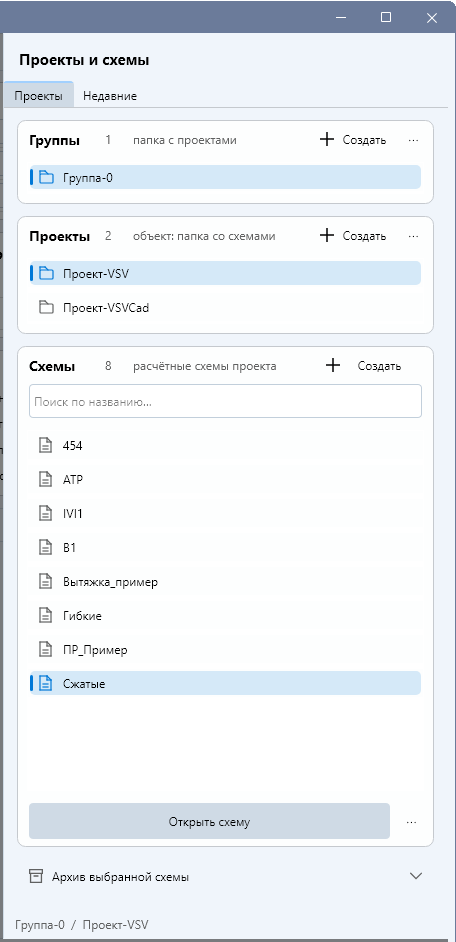Click Создать label in the Группы section
This screenshot has width=456, height=942.
tap(364, 140)
